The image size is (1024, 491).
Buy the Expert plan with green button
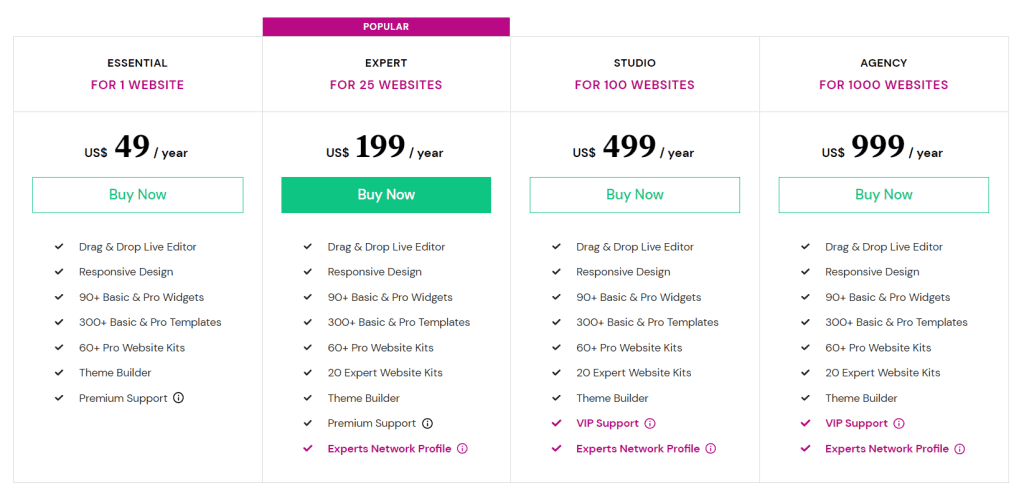(386, 195)
